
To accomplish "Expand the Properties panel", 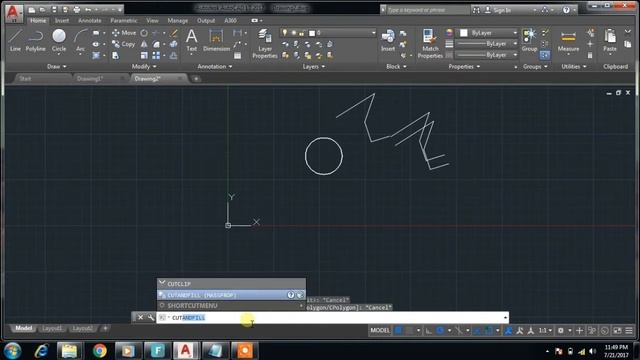I will click(x=464, y=66).
